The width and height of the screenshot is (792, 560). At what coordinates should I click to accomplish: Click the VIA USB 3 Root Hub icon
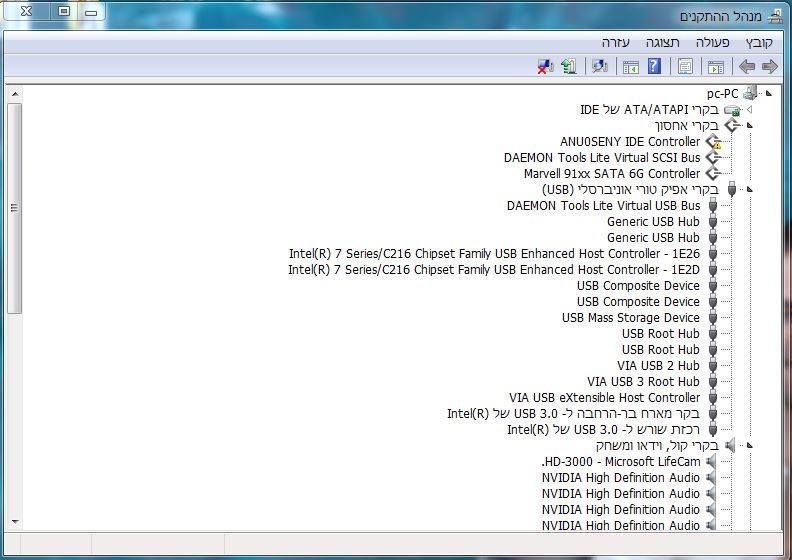point(713,382)
